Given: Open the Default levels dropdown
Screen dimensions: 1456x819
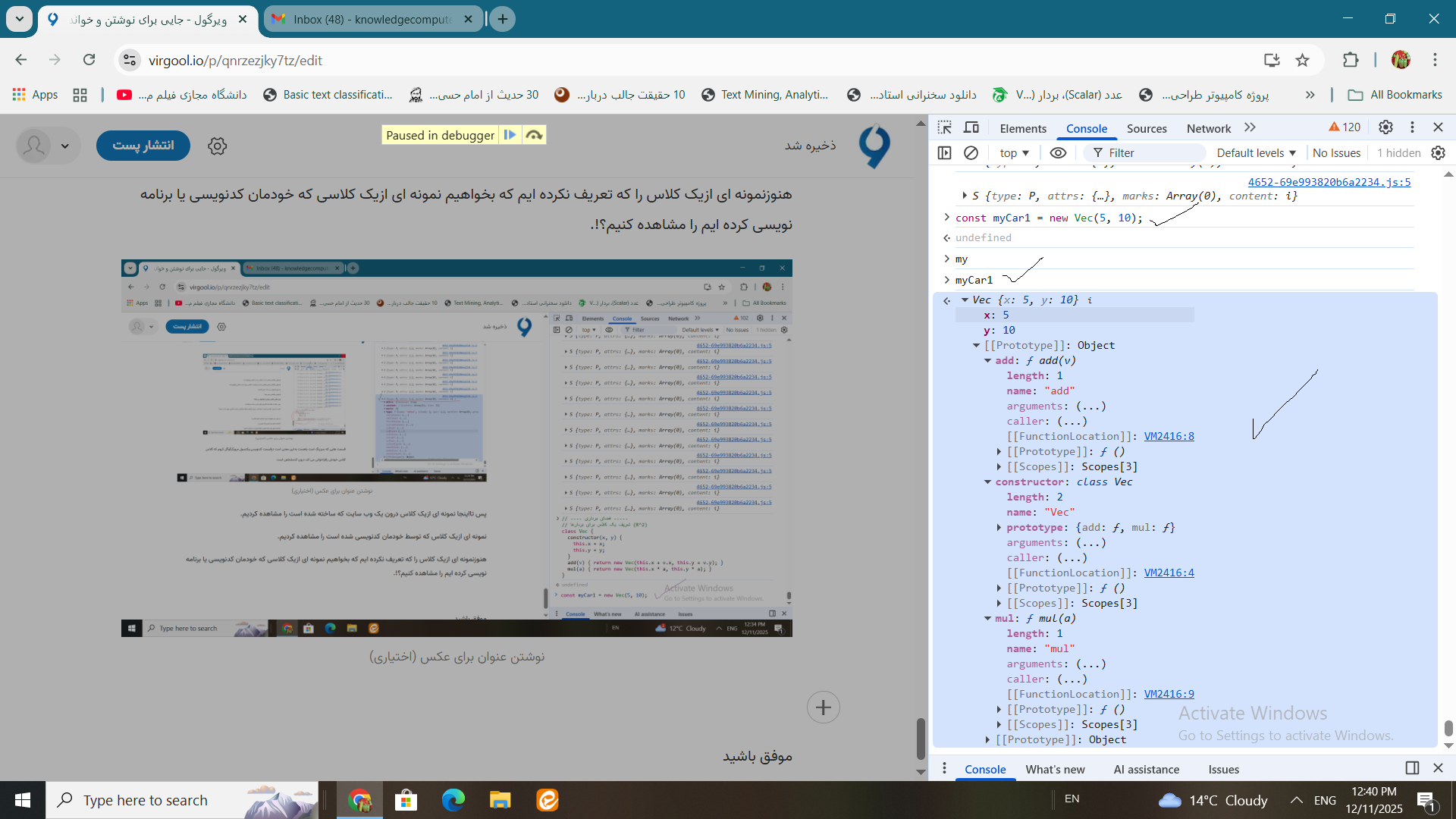Looking at the screenshot, I should pyautogui.click(x=1256, y=152).
